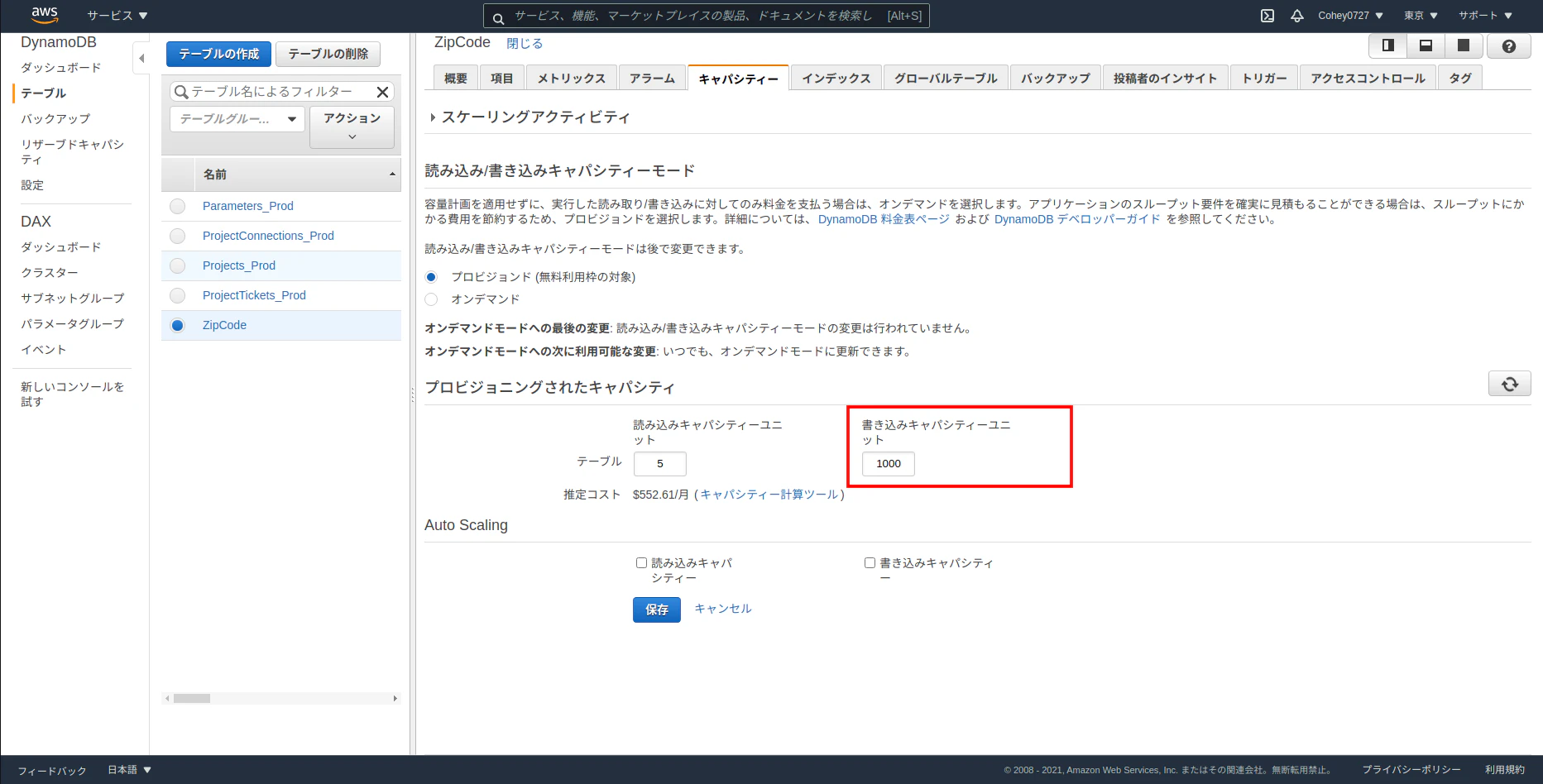The image size is (1543, 784).
Task: Launch the CloudShell terminal icon
Action: [x=1267, y=16]
